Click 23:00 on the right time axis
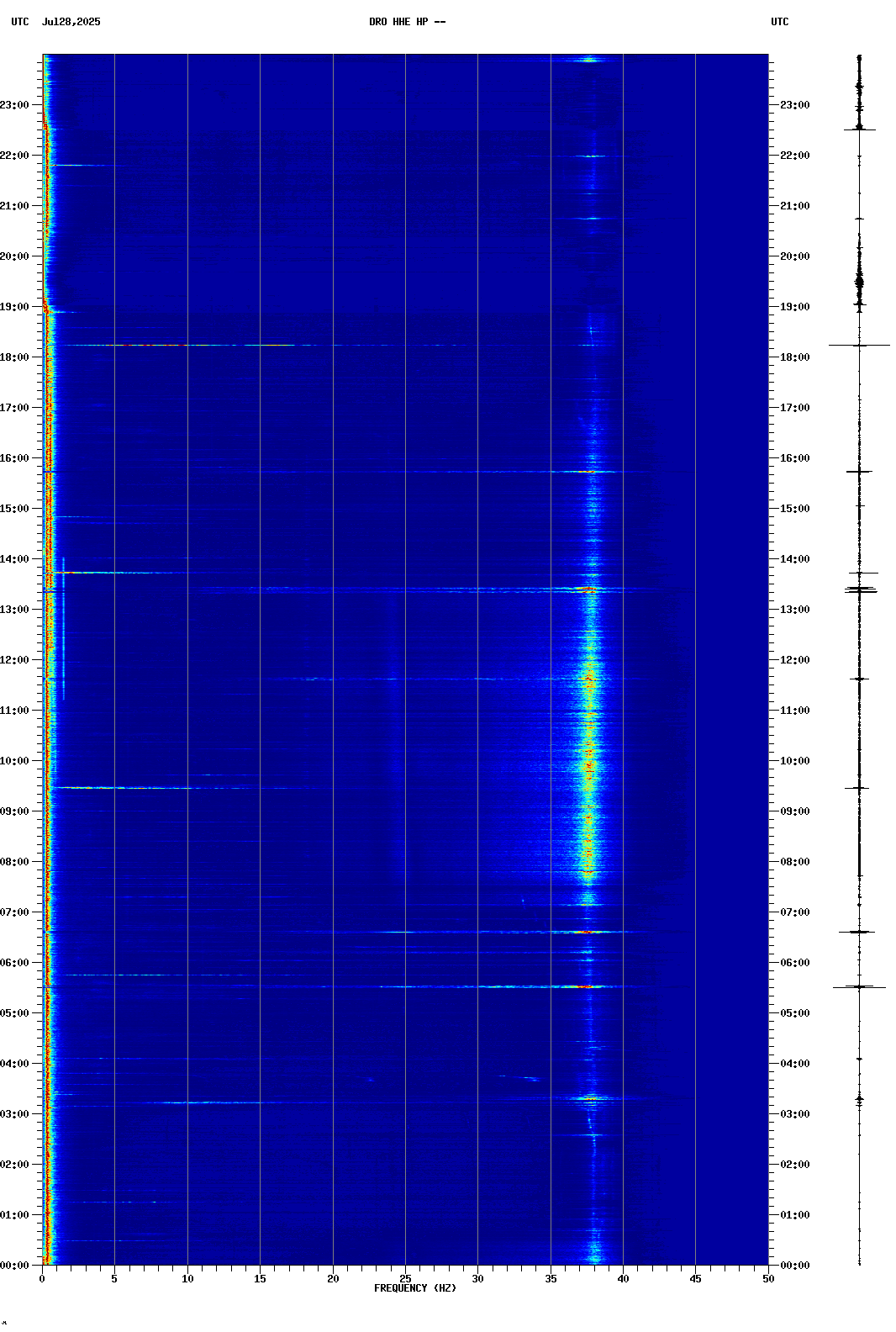896x1332 pixels. [x=795, y=105]
